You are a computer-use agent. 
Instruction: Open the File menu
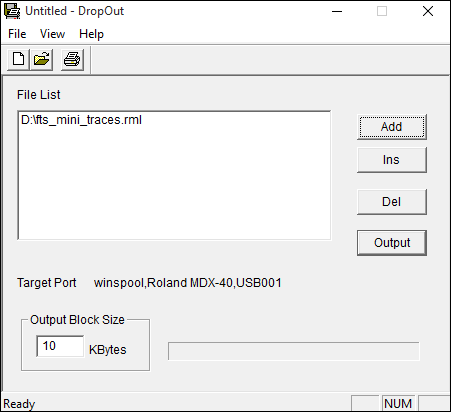pyautogui.click(x=17, y=34)
